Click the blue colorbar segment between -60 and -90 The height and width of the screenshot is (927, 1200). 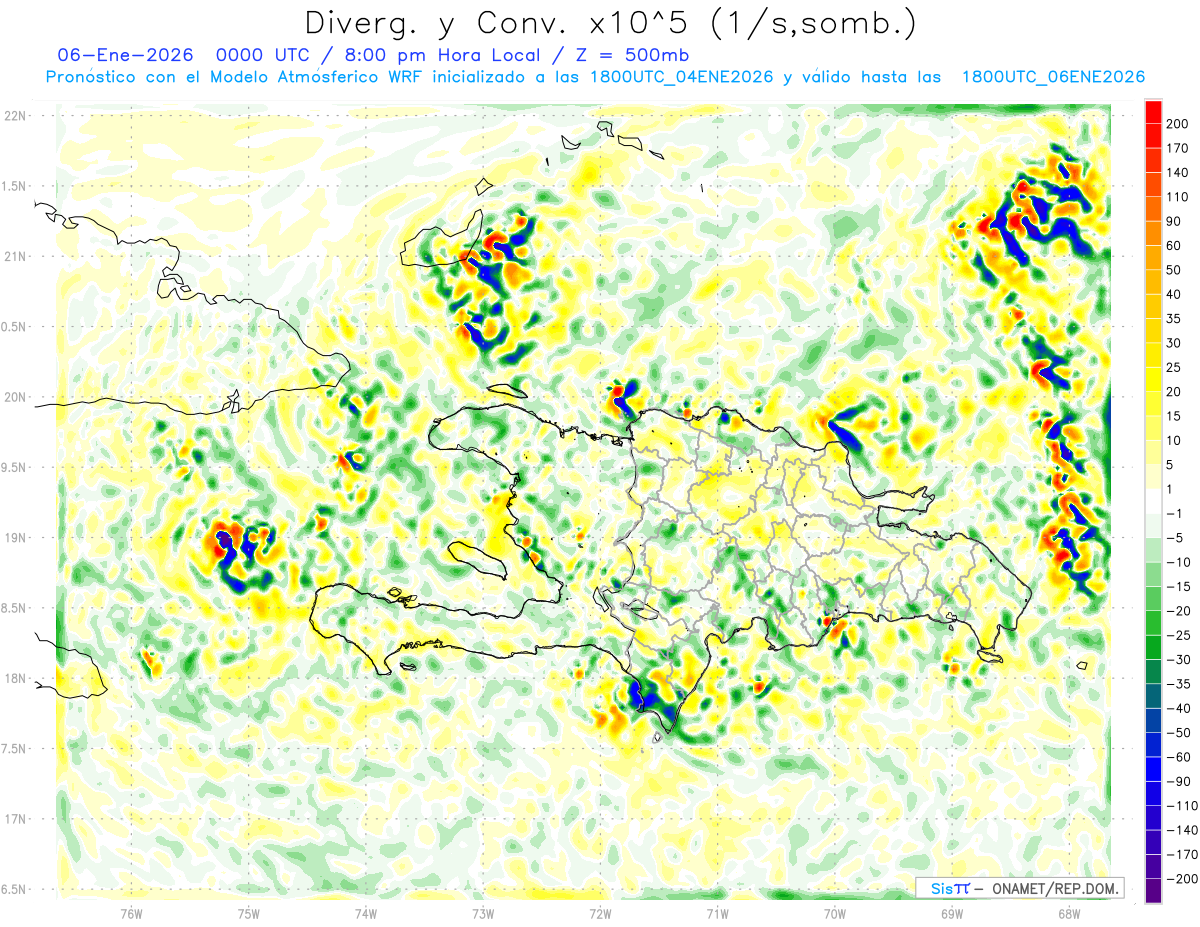[x=1153, y=769]
